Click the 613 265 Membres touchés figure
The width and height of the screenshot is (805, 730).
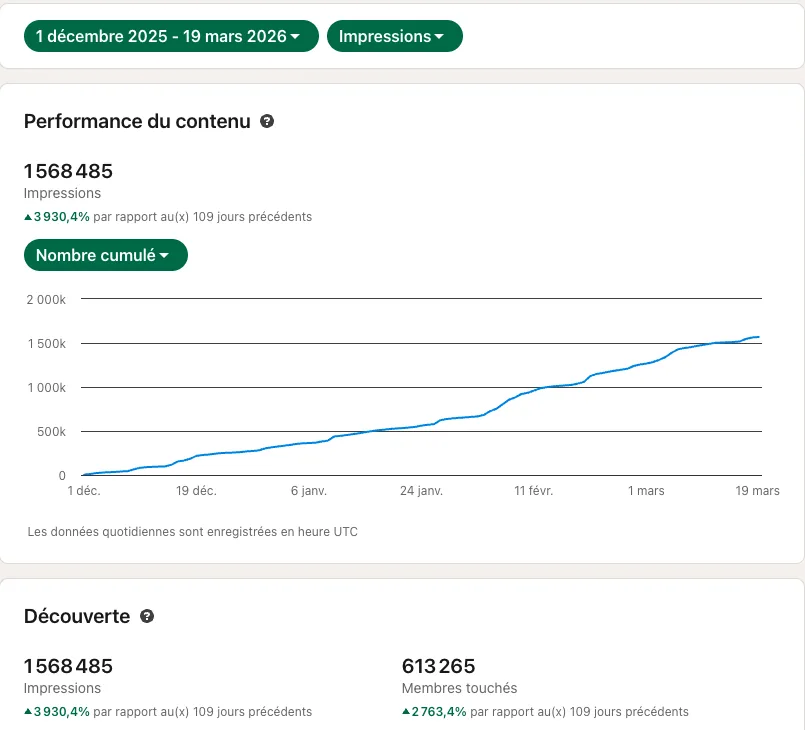pyautogui.click(x=438, y=666)
